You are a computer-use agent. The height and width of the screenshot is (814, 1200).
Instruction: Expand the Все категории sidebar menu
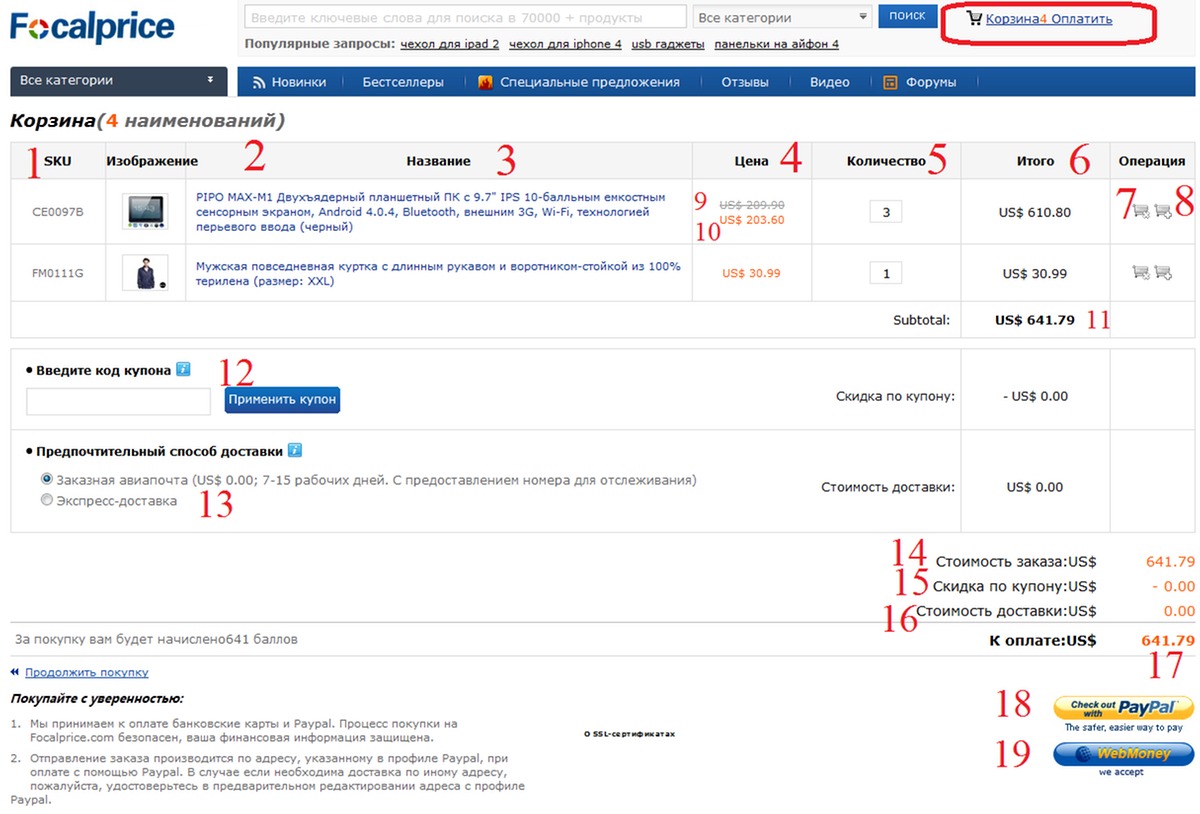click(118, 81)
